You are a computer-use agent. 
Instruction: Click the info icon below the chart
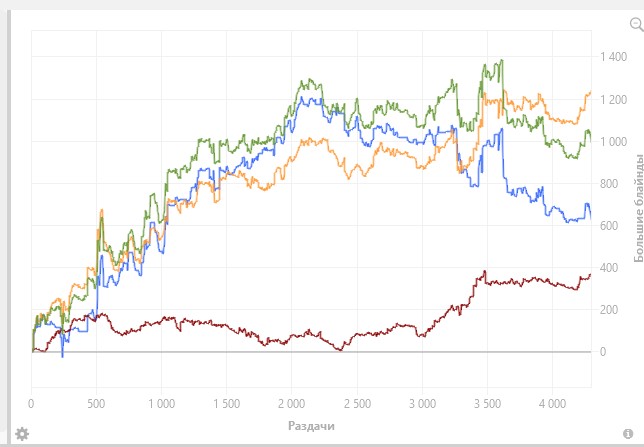pyautogui.click(x=628, y=433)
